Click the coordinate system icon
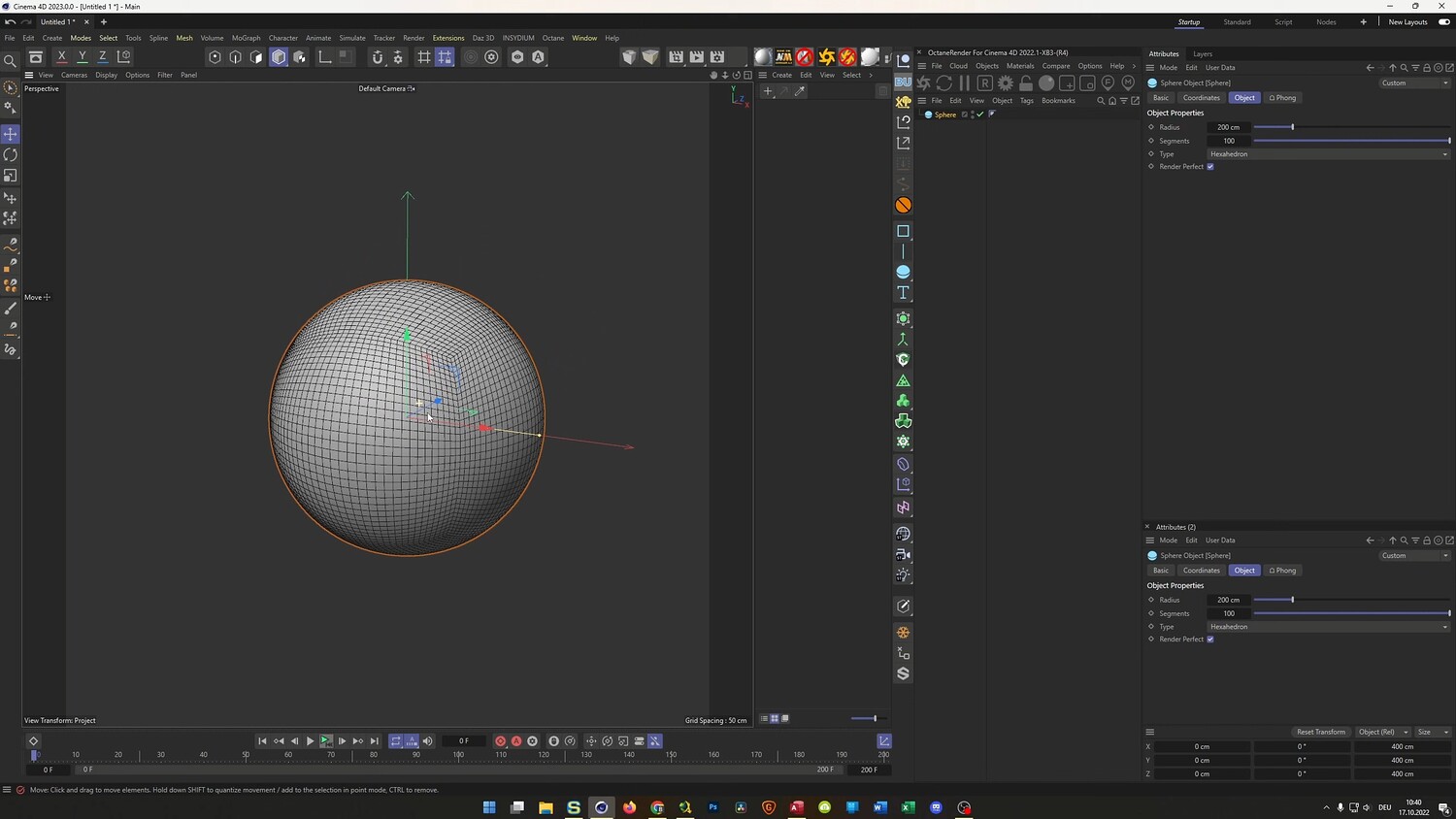The image size is (1456, 819). 123,57
